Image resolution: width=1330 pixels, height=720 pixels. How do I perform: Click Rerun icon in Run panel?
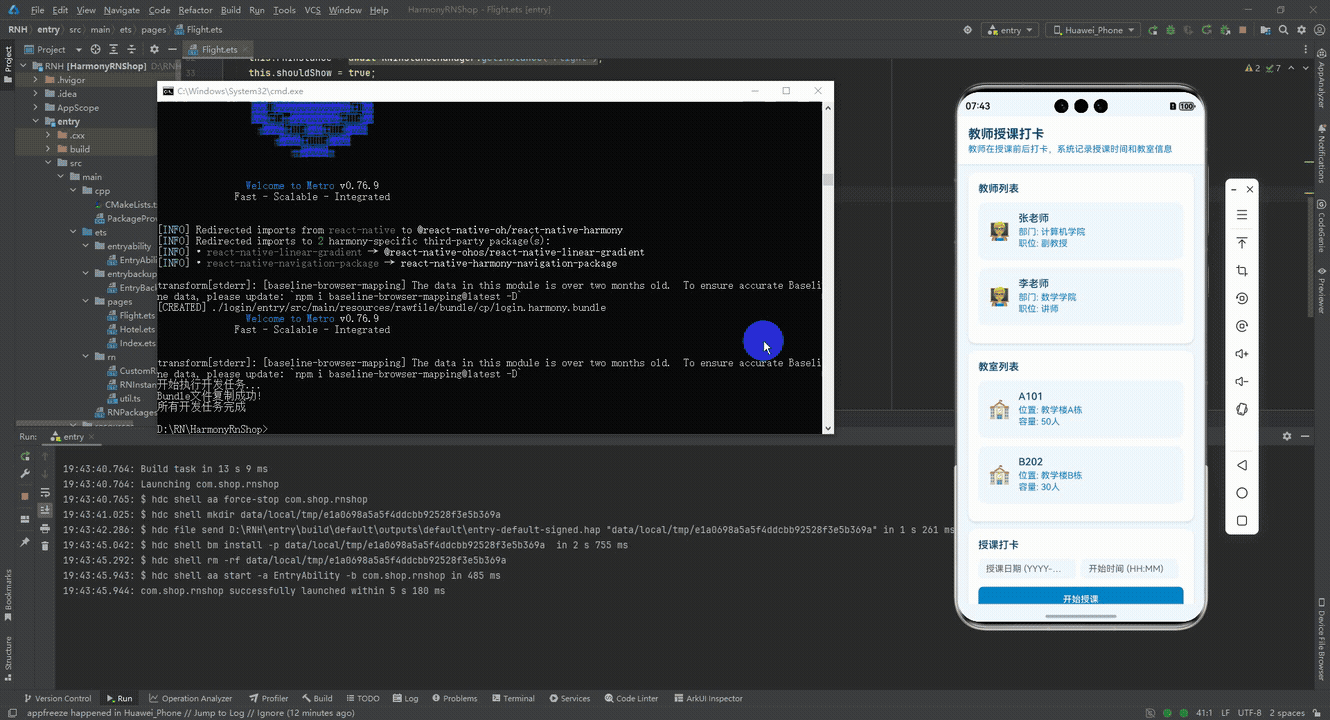(x=25, y=457)
